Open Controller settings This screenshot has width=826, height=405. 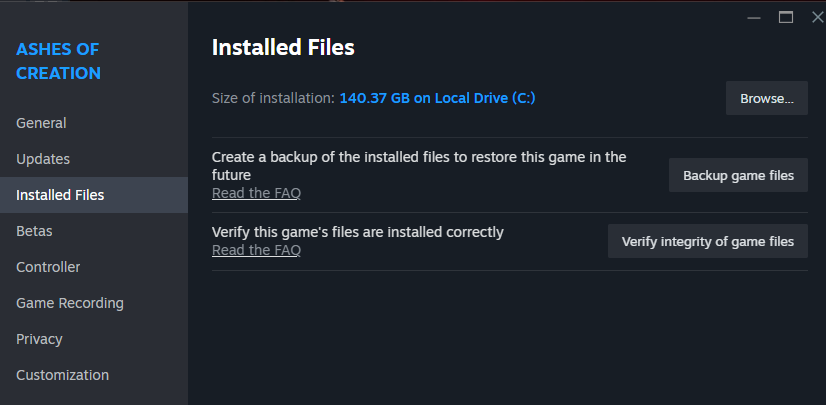point(48,267)
